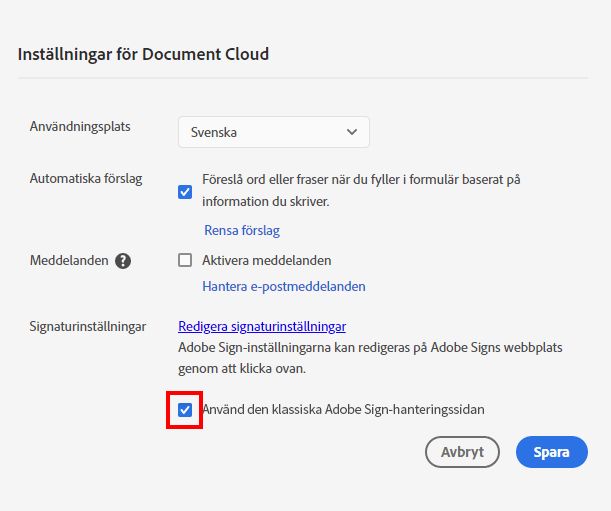This screenshot has width=611, height=511.
Task: Click the Användningsplats label
Action: point(80,127)
